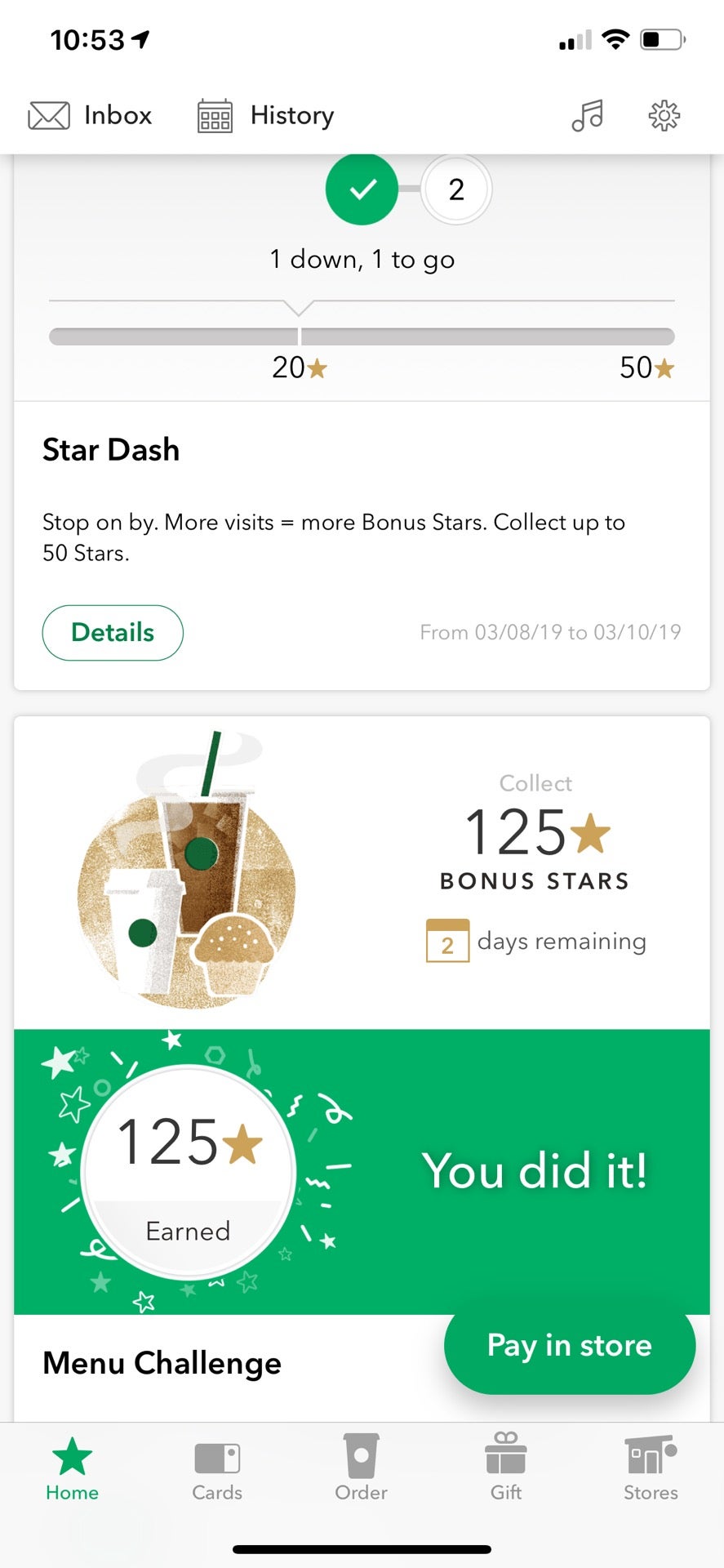This screenshot has width=724, height=1568.
Task: Select the Gift box icon
Action: (x=506, y=1455)
